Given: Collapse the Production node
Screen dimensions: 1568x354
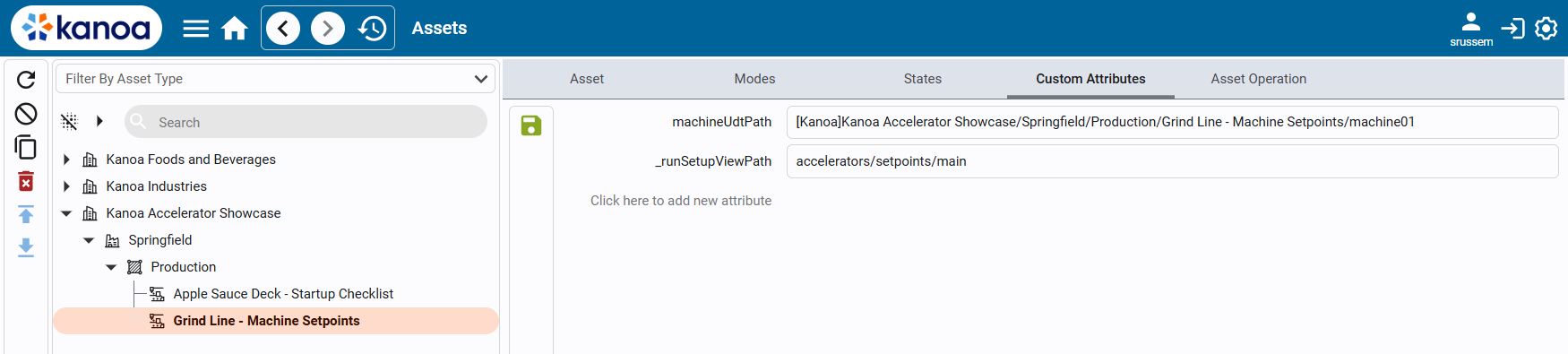Looking at the screenshot, I should [111, 267].
